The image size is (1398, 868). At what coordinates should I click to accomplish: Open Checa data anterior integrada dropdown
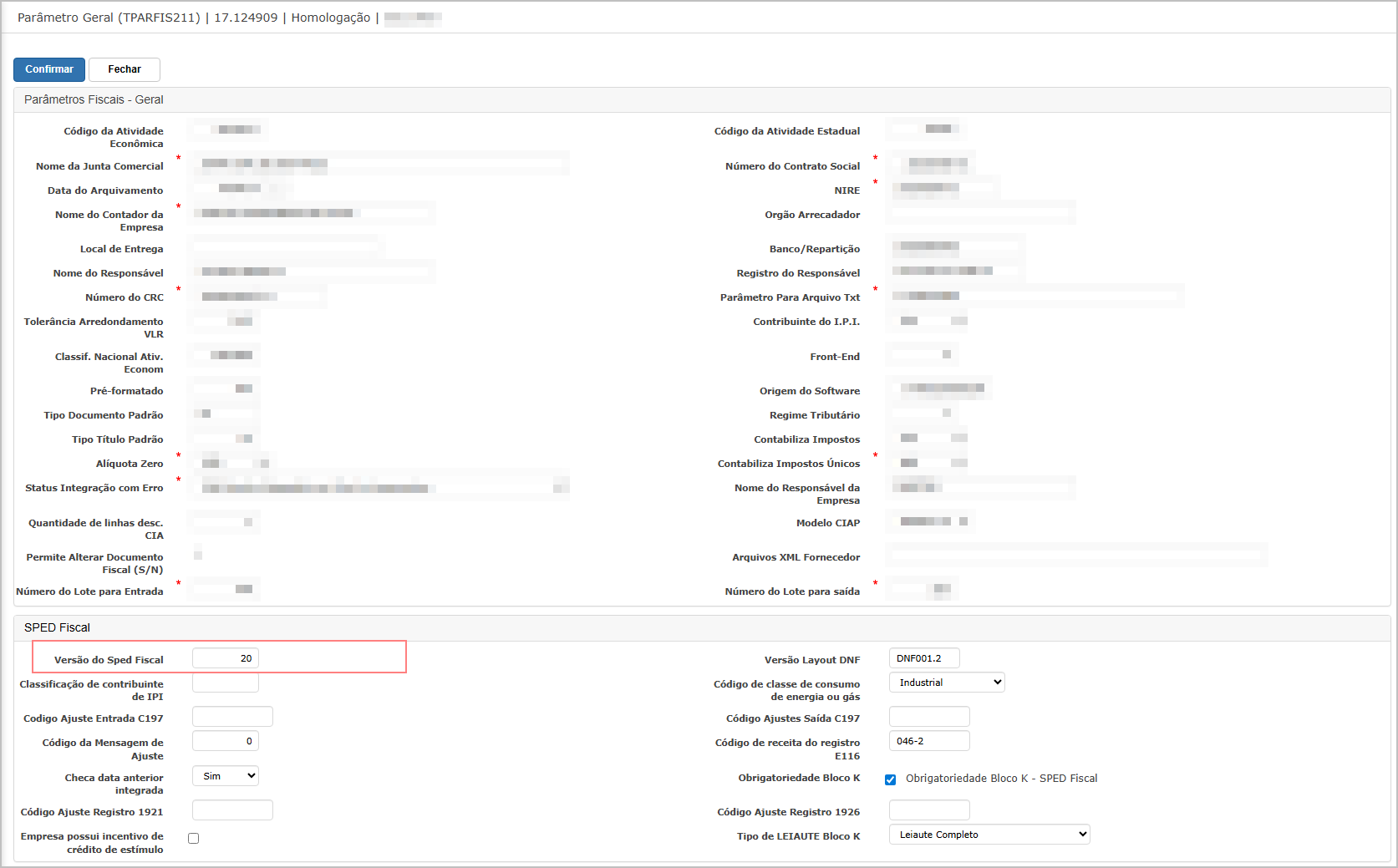pyautogui.click(x=226, y=776)
